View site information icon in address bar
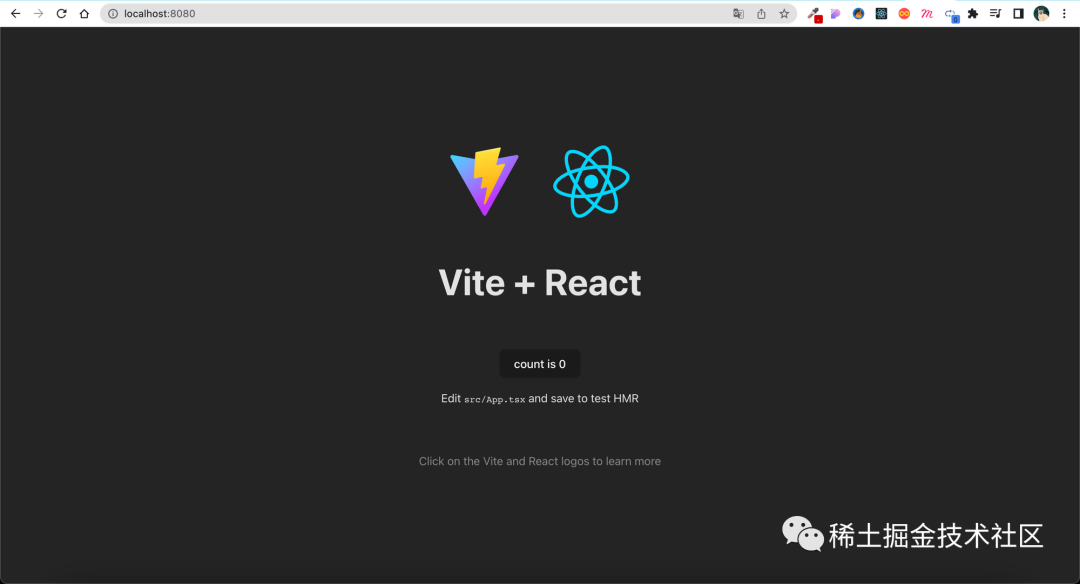This screenshot has height=584, width=1080. tap(113, 13)
